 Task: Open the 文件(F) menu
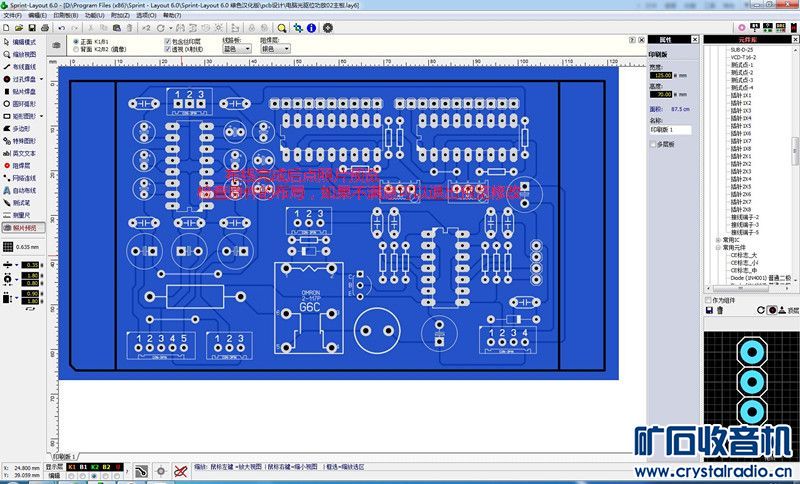pos(11,16)
